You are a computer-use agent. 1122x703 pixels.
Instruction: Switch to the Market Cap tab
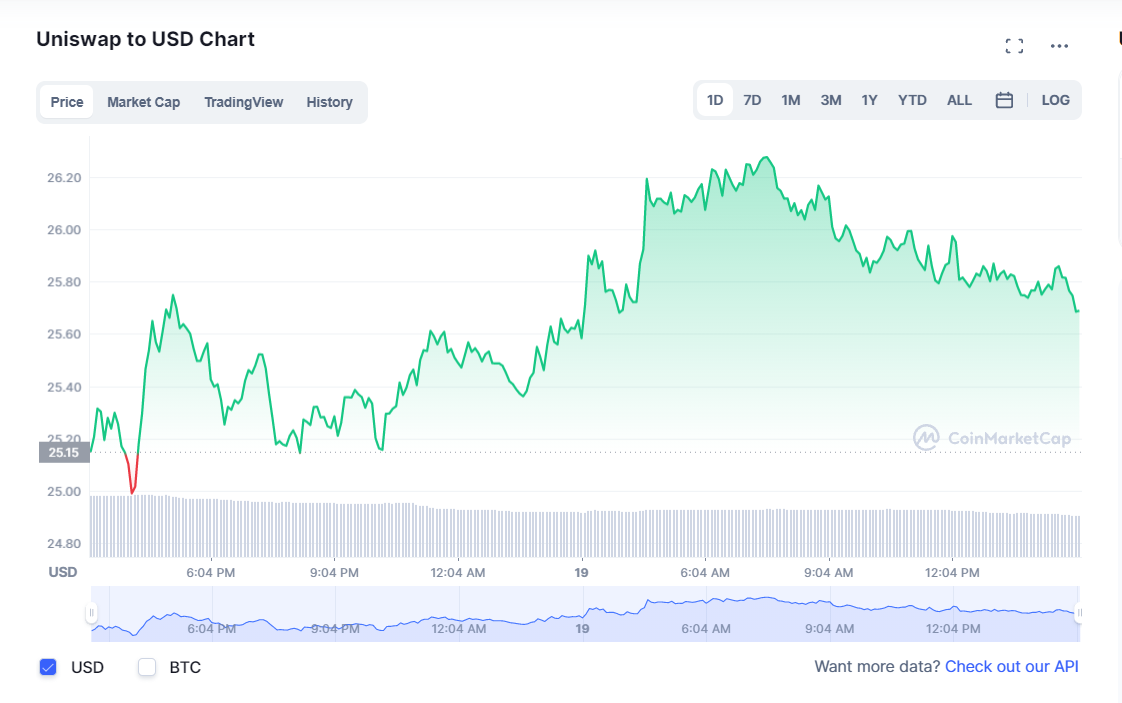144,102
